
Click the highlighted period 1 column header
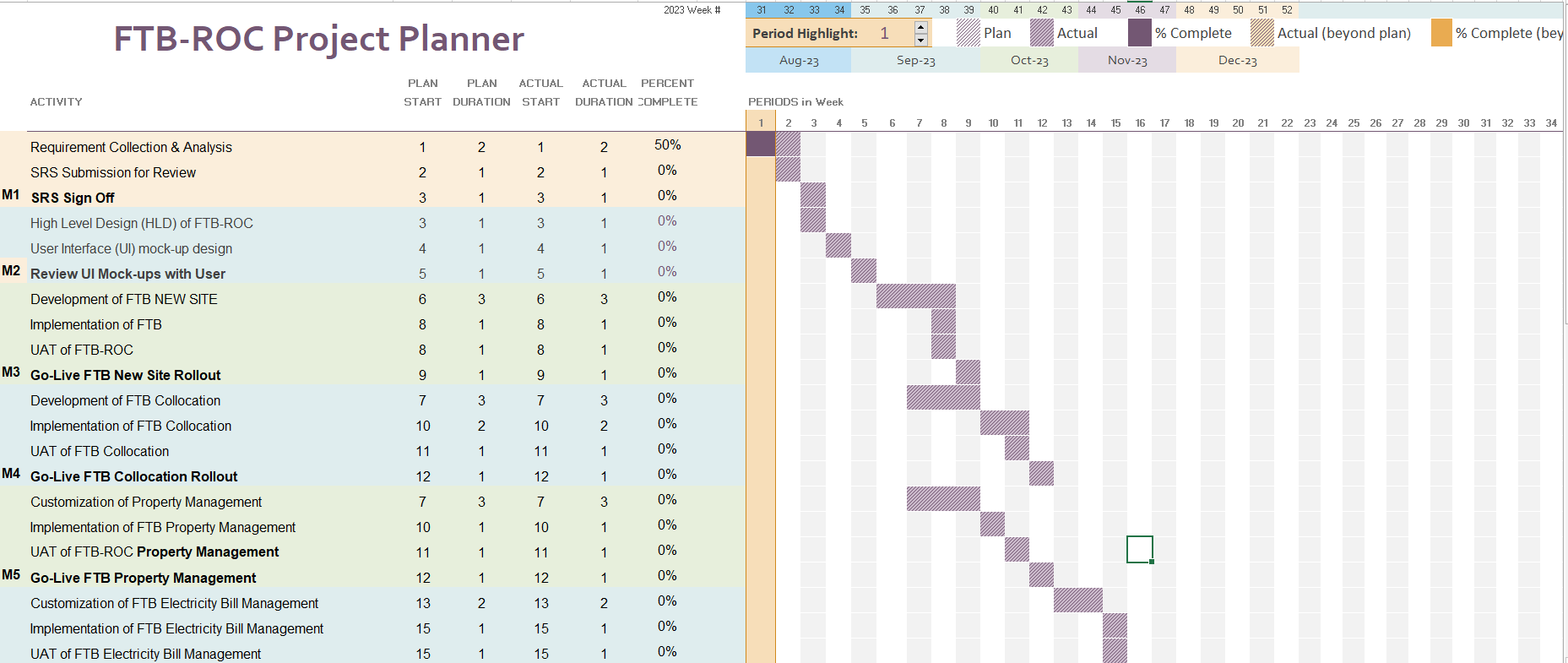(761, 123)
